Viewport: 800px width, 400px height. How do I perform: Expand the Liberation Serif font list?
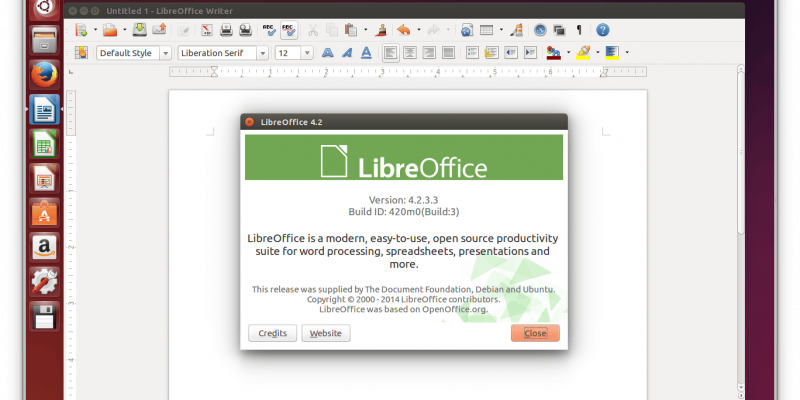click(262, 53)
